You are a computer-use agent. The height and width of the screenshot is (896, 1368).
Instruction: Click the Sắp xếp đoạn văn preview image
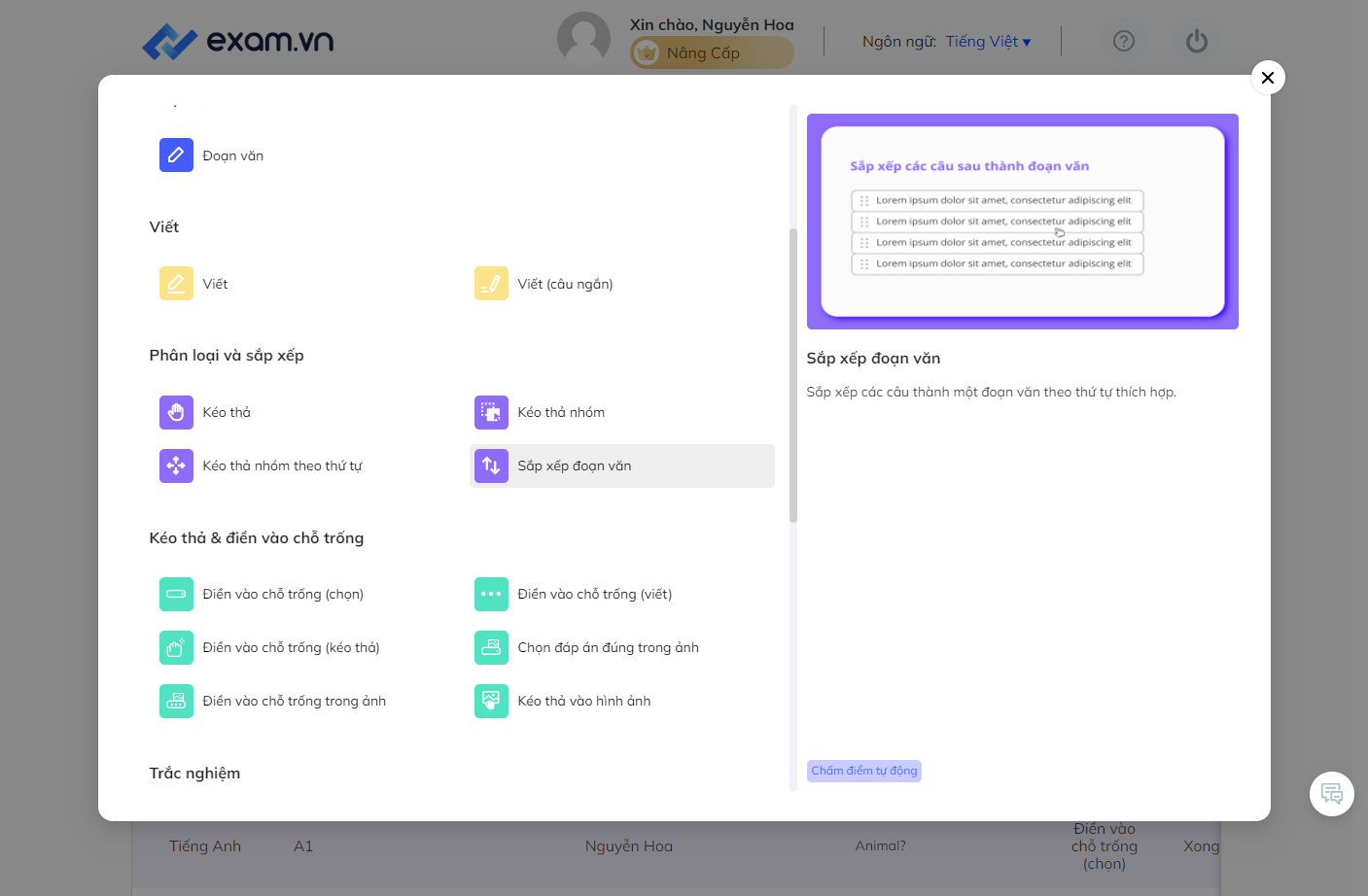1023,222
